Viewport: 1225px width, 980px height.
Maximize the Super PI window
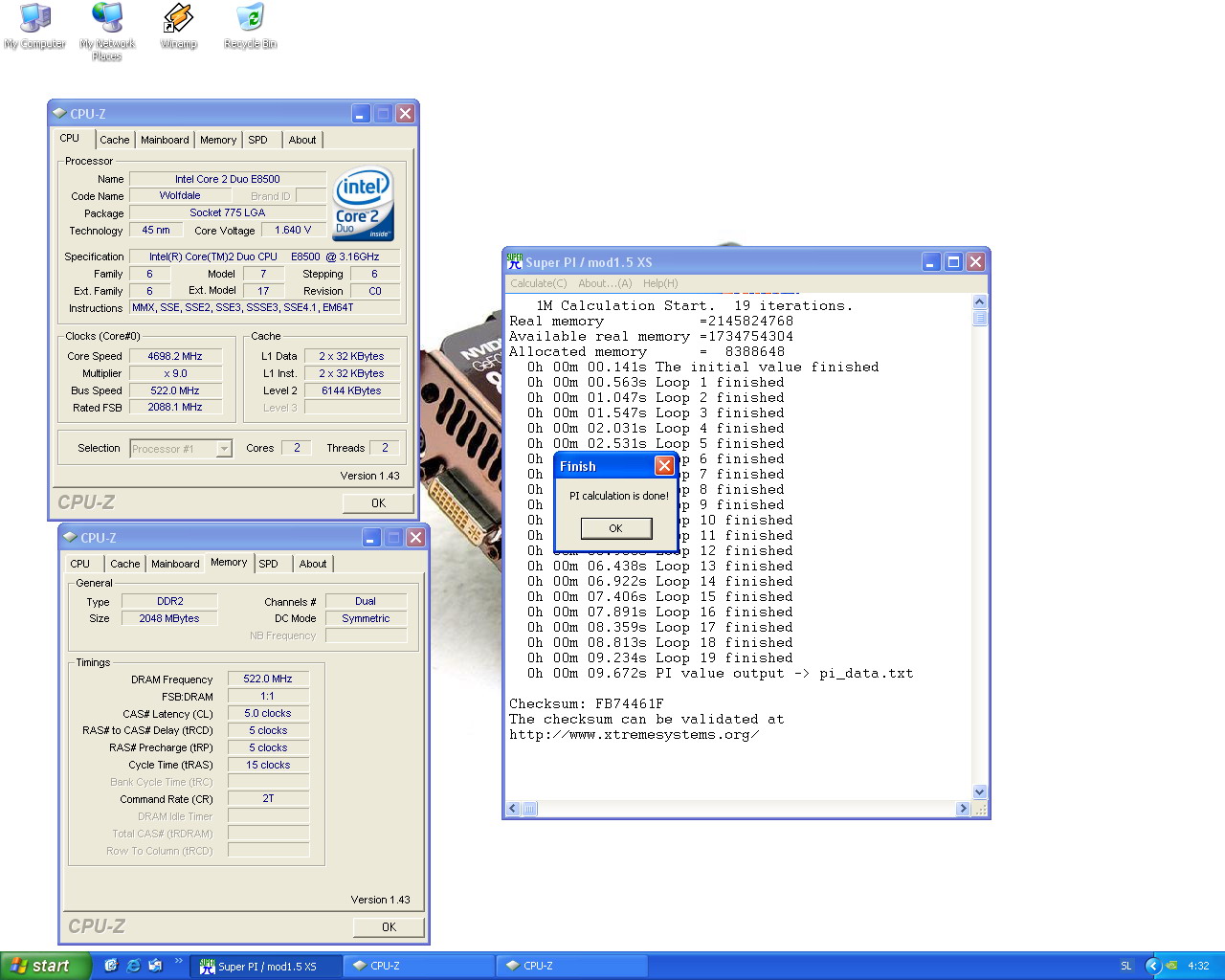coord(953,261)
